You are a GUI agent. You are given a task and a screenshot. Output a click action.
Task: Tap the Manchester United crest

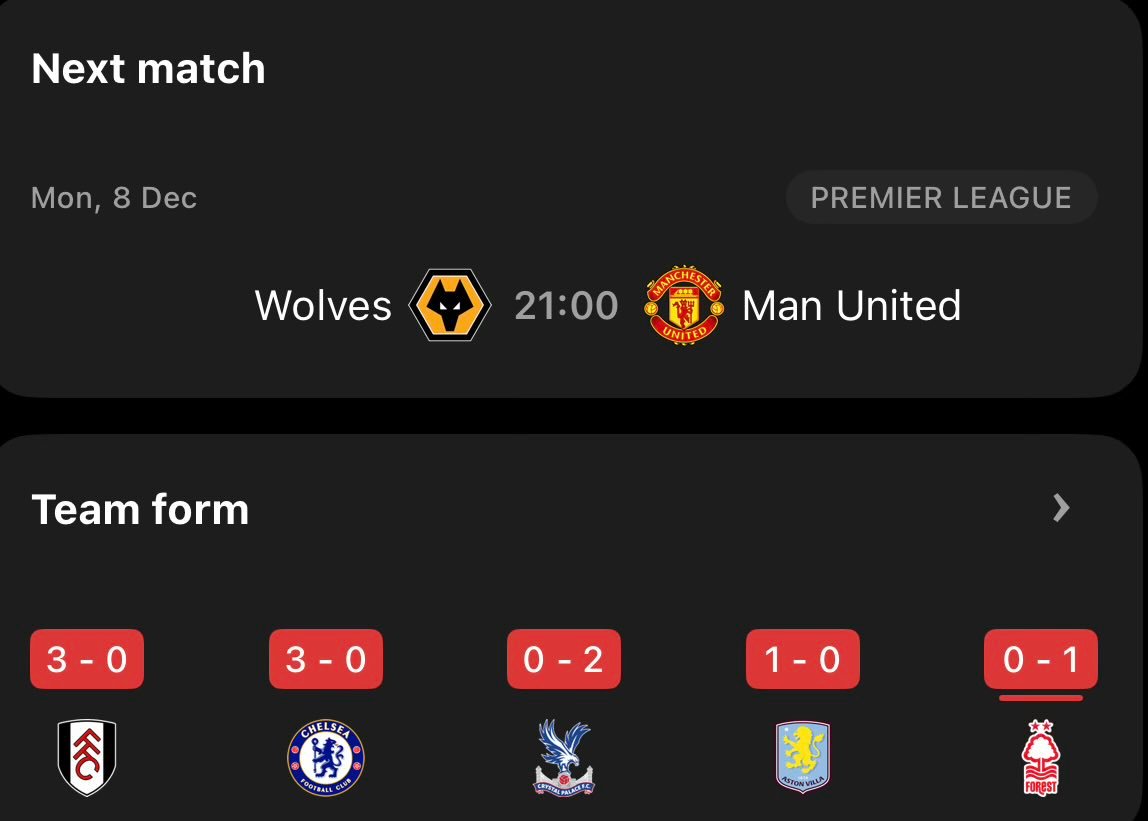pyautogui.click(x=683, y=305)
